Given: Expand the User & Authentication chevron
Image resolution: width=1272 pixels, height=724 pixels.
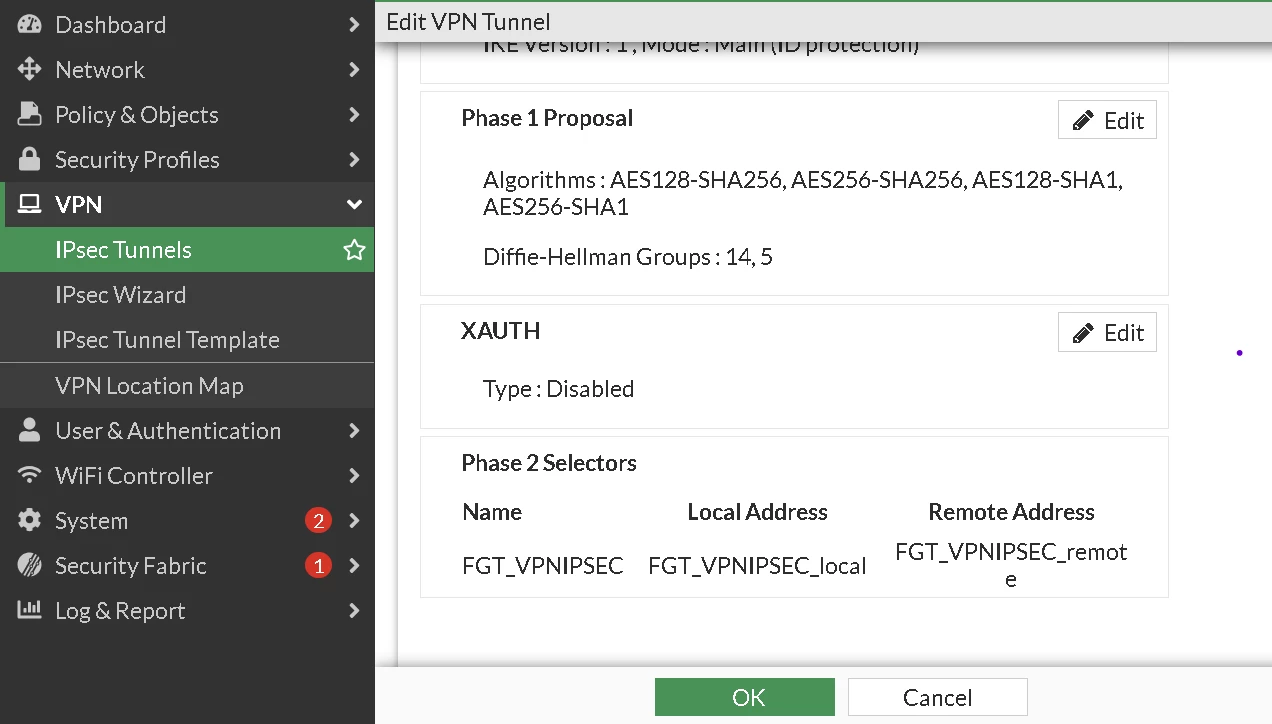Looking at the screenshot, I should (x=354, y=431).
